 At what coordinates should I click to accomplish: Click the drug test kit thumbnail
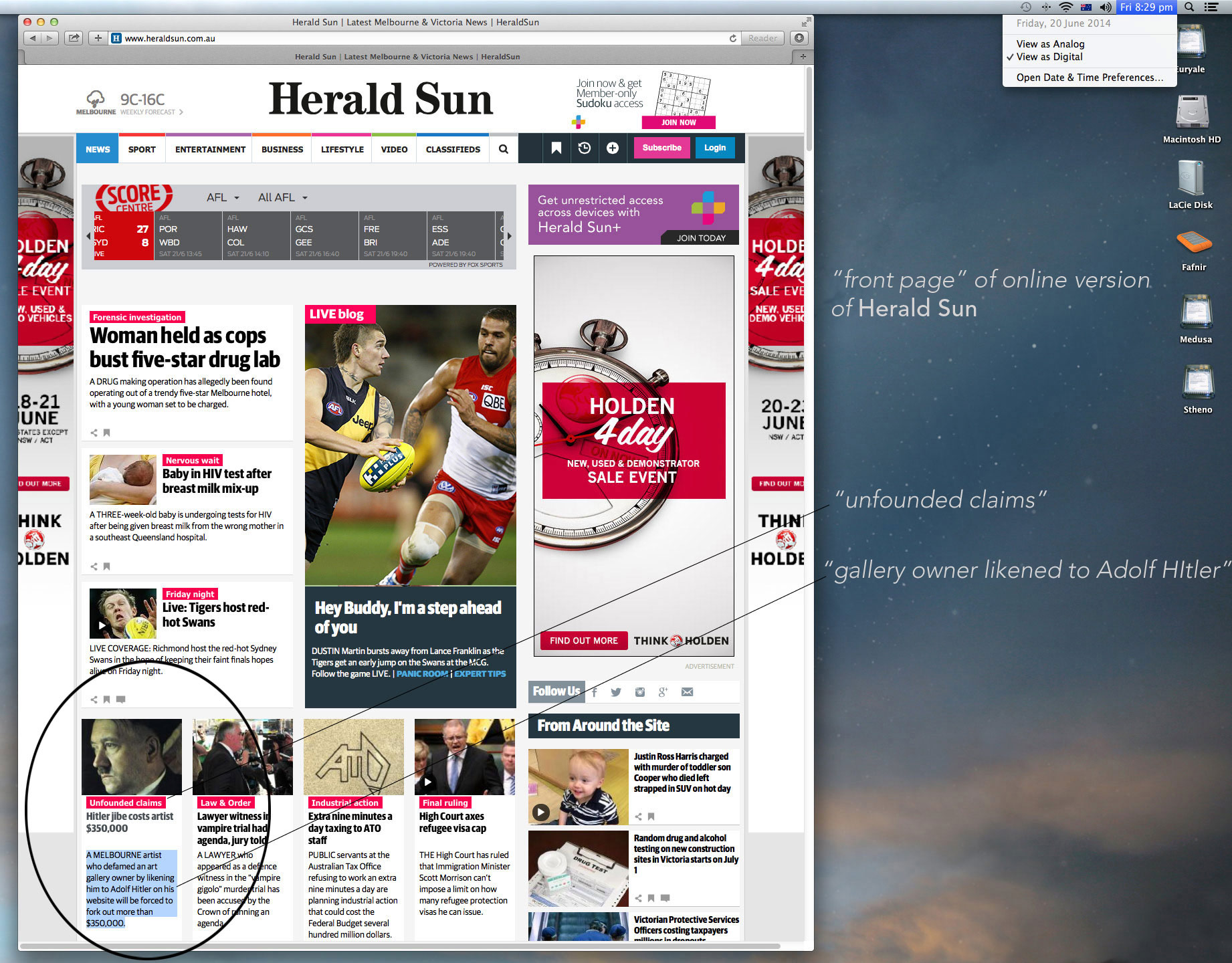point(579,869)
